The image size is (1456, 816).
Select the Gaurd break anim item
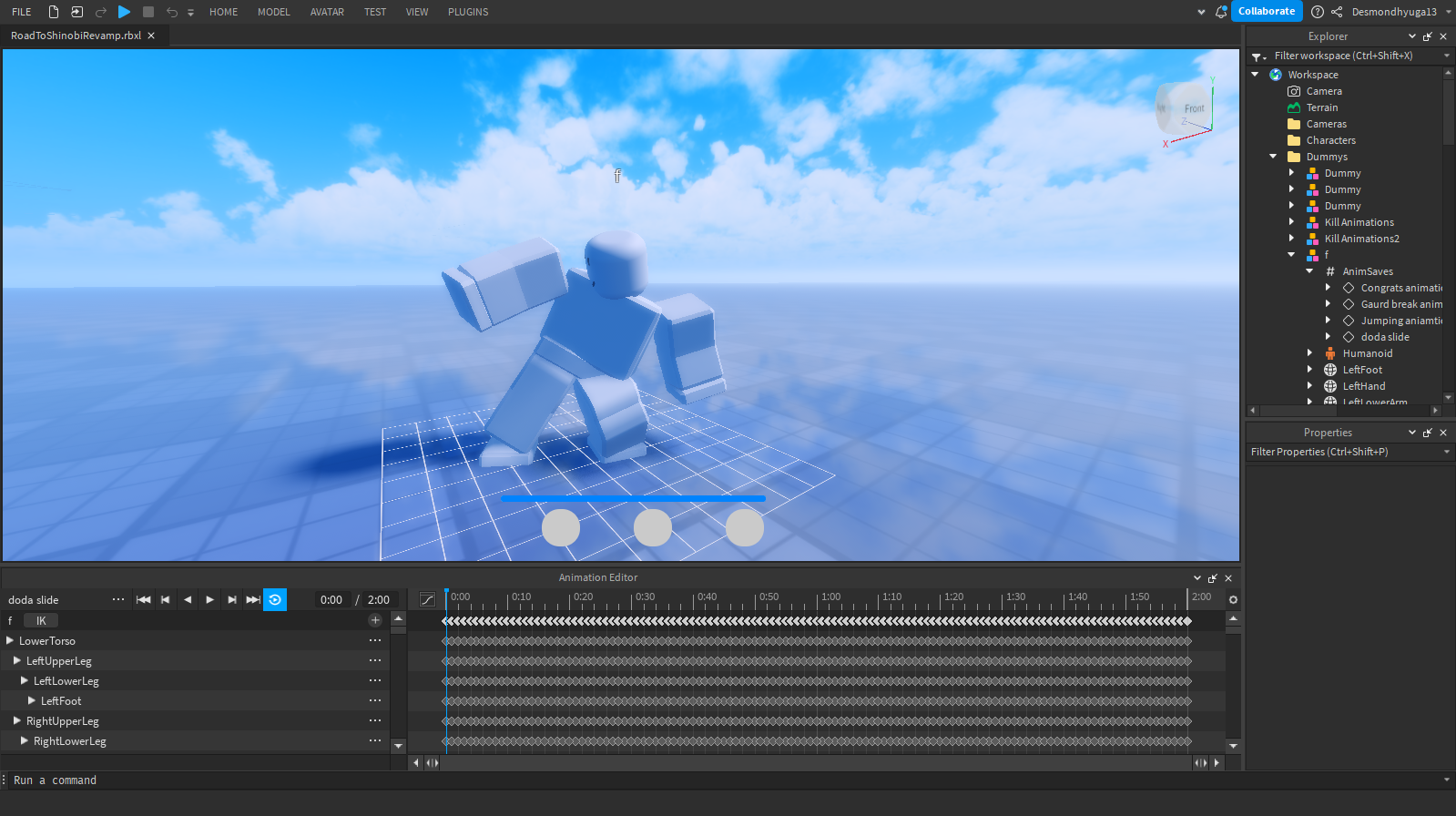click(1401, 304)
